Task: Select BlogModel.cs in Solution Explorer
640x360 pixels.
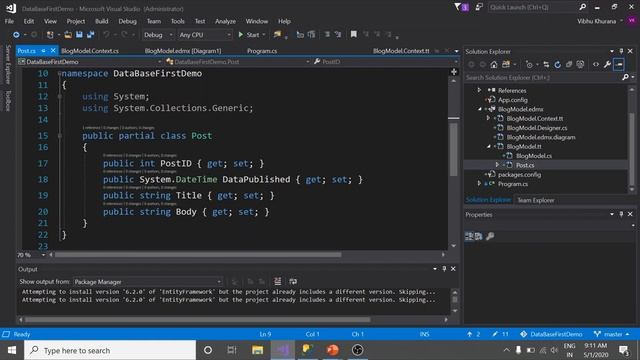Action: 534,156
